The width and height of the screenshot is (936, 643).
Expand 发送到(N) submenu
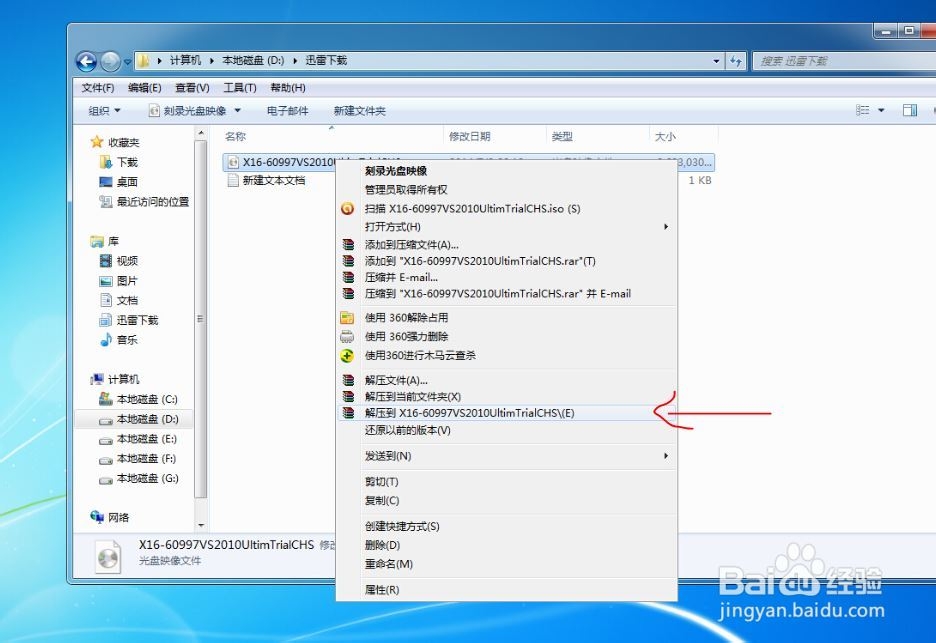[x=506, y=456]
